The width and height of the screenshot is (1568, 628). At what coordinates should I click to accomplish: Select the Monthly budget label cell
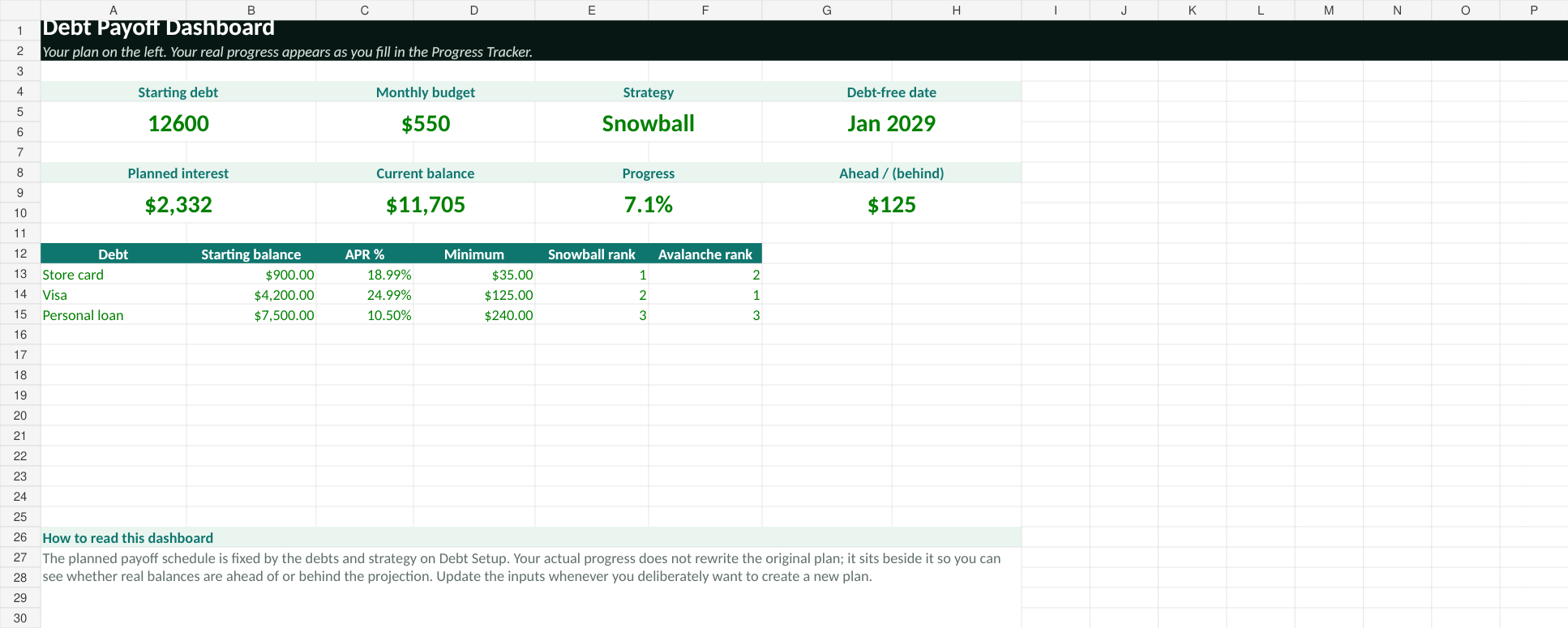coord(426,92)
